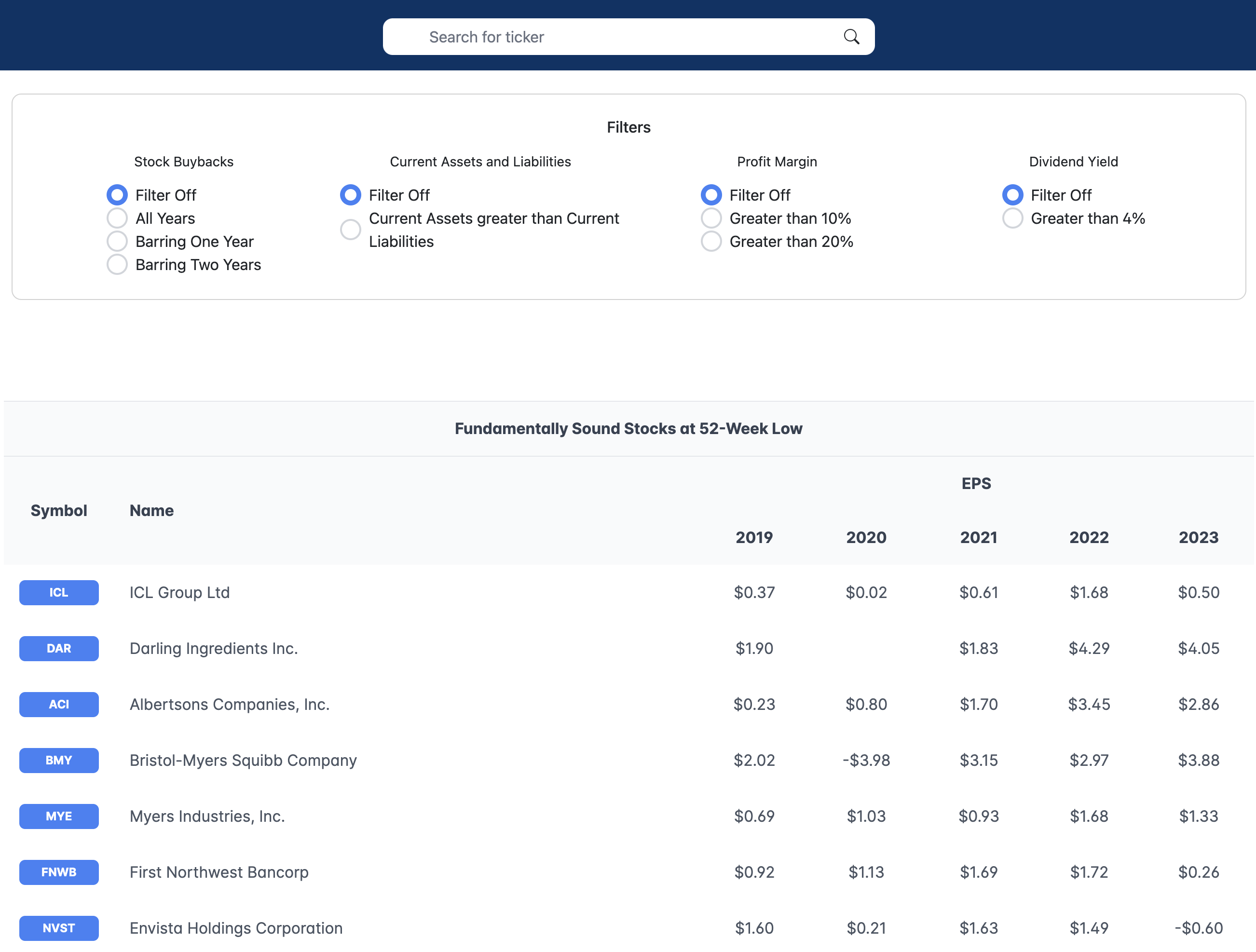The height and width of the screenshot is (952, 1256).
Task: Click the Search for ticker field
Action: pos(613,37)
